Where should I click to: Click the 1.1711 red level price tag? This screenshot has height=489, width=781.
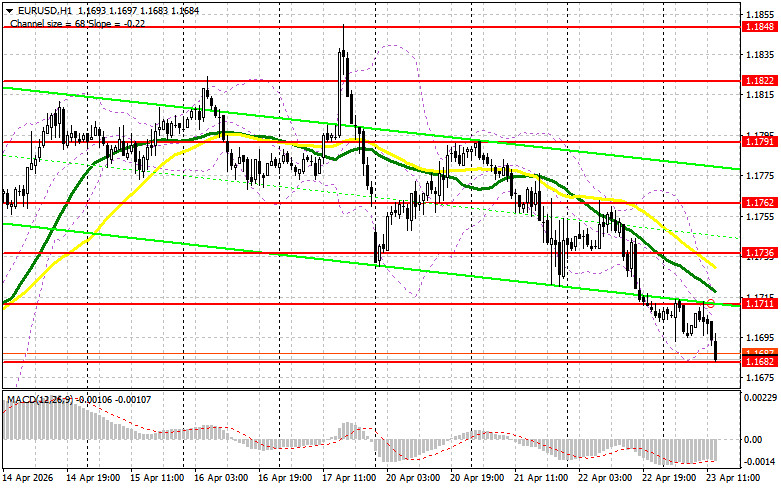760,303
